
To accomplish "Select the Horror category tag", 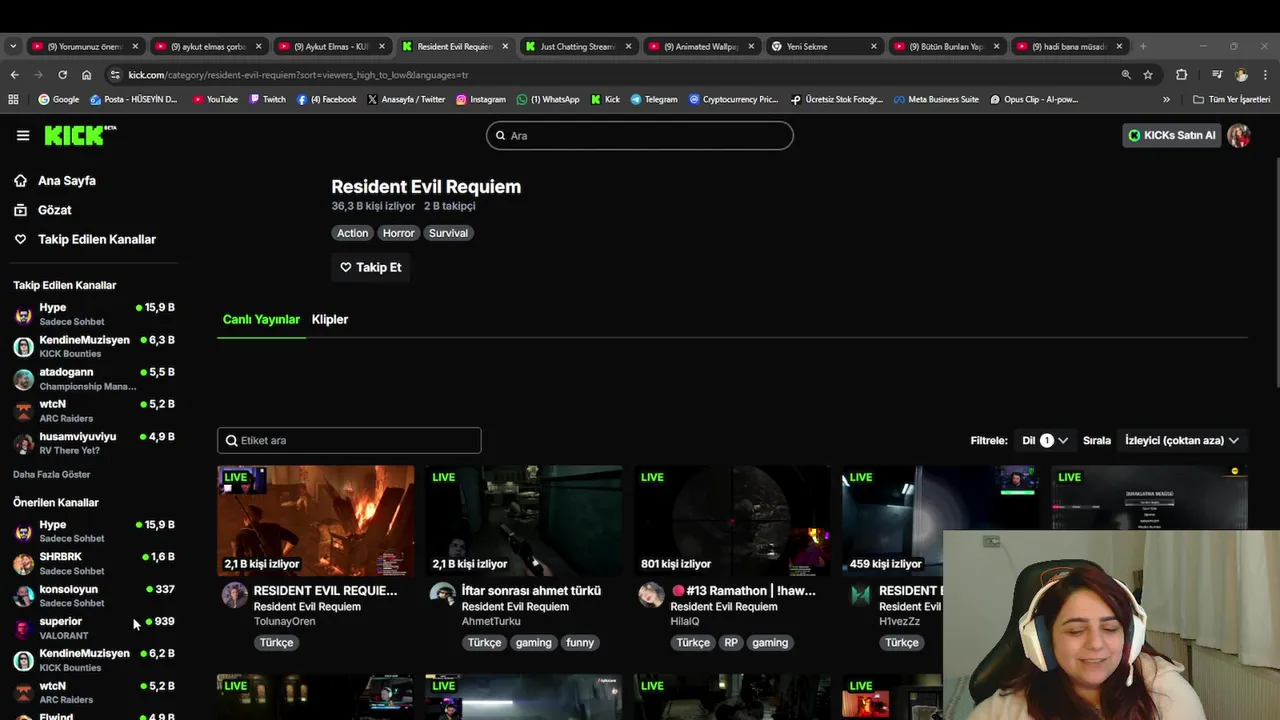I will [398, 233].
